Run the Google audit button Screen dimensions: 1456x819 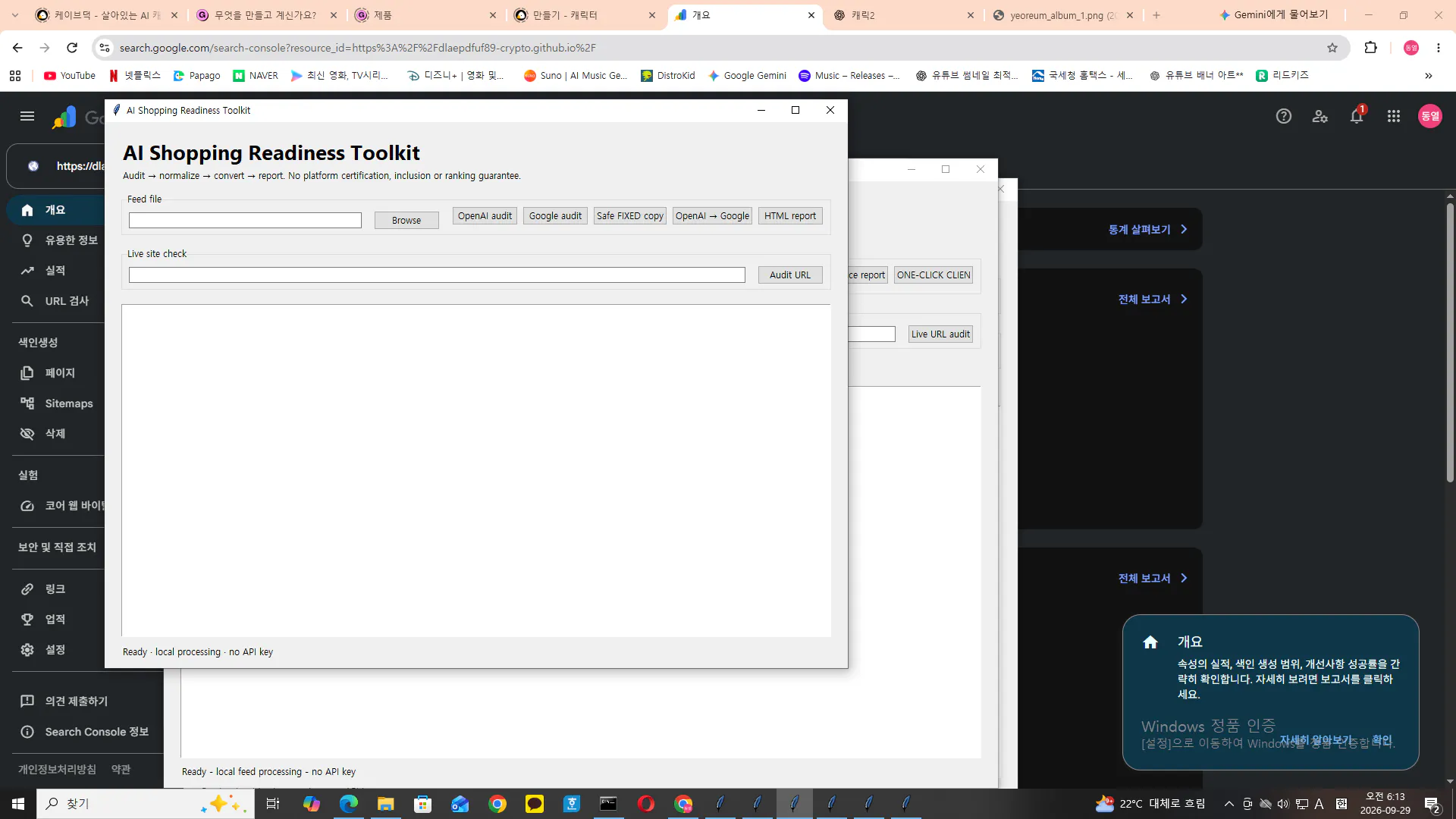tap(555, 216)
